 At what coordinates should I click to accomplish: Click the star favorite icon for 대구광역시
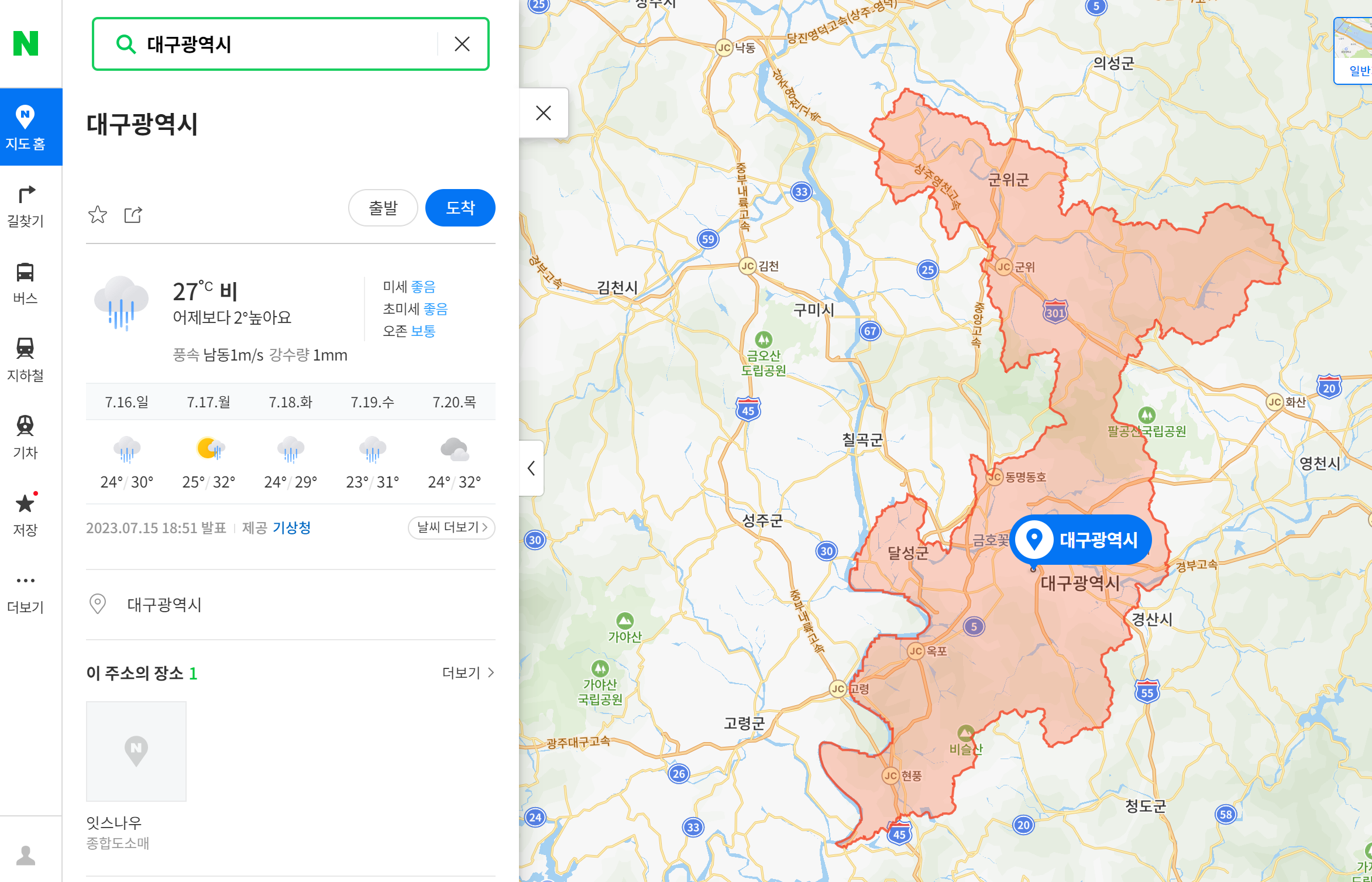[x=98, y=215]
